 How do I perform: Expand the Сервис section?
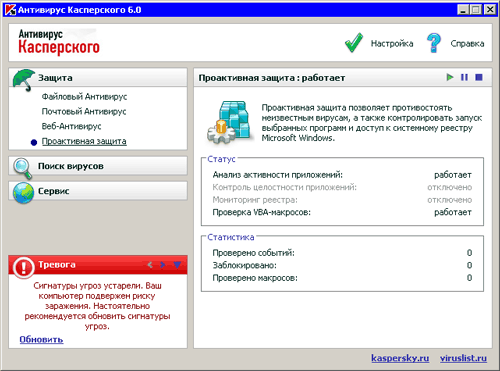pos(98,191)
